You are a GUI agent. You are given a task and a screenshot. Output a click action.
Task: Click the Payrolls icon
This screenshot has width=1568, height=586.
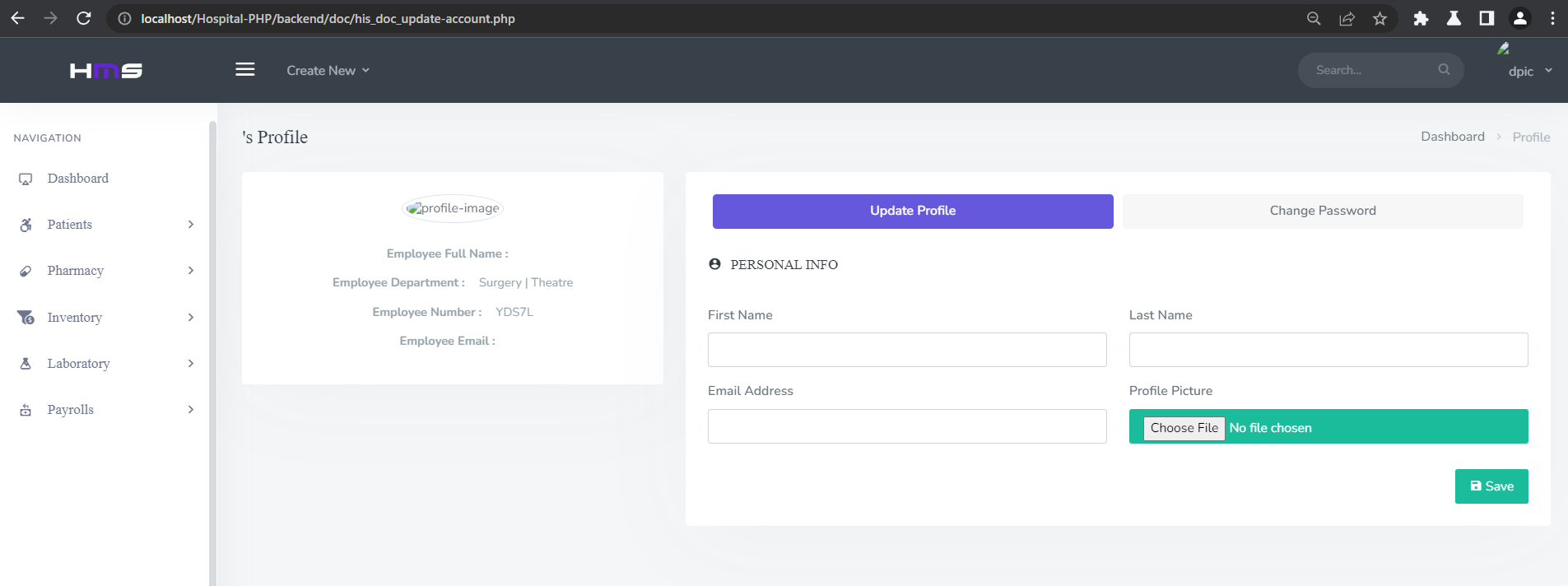click(x=26, y=410)
